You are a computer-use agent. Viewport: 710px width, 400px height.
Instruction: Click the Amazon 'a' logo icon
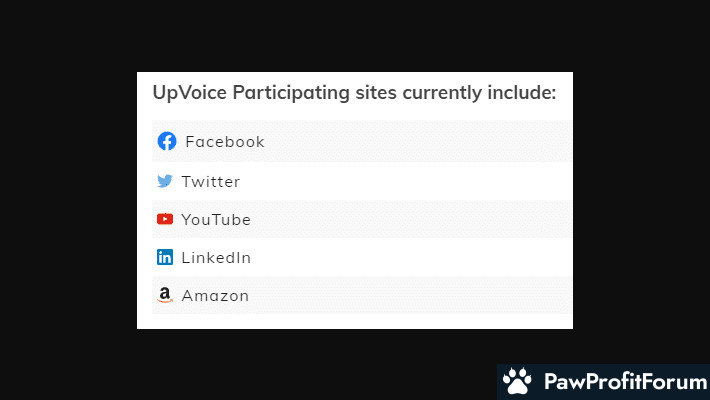click(165, 295)
